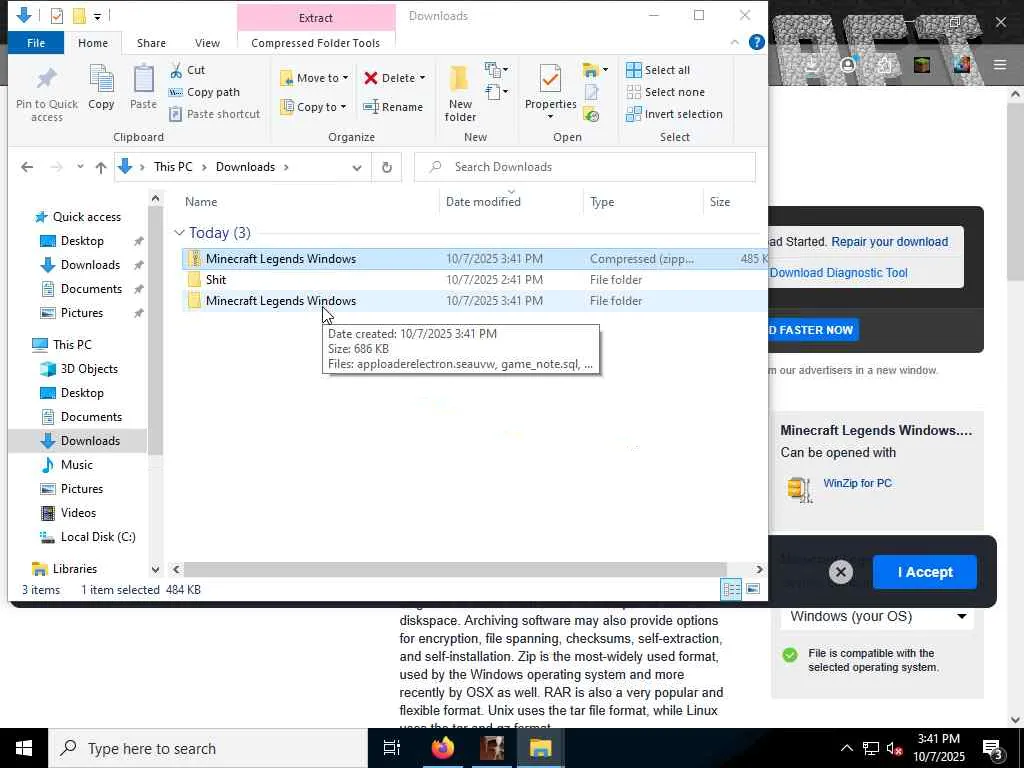Go up one folder level
The image size is (1024, 768).
pos(101,167)
